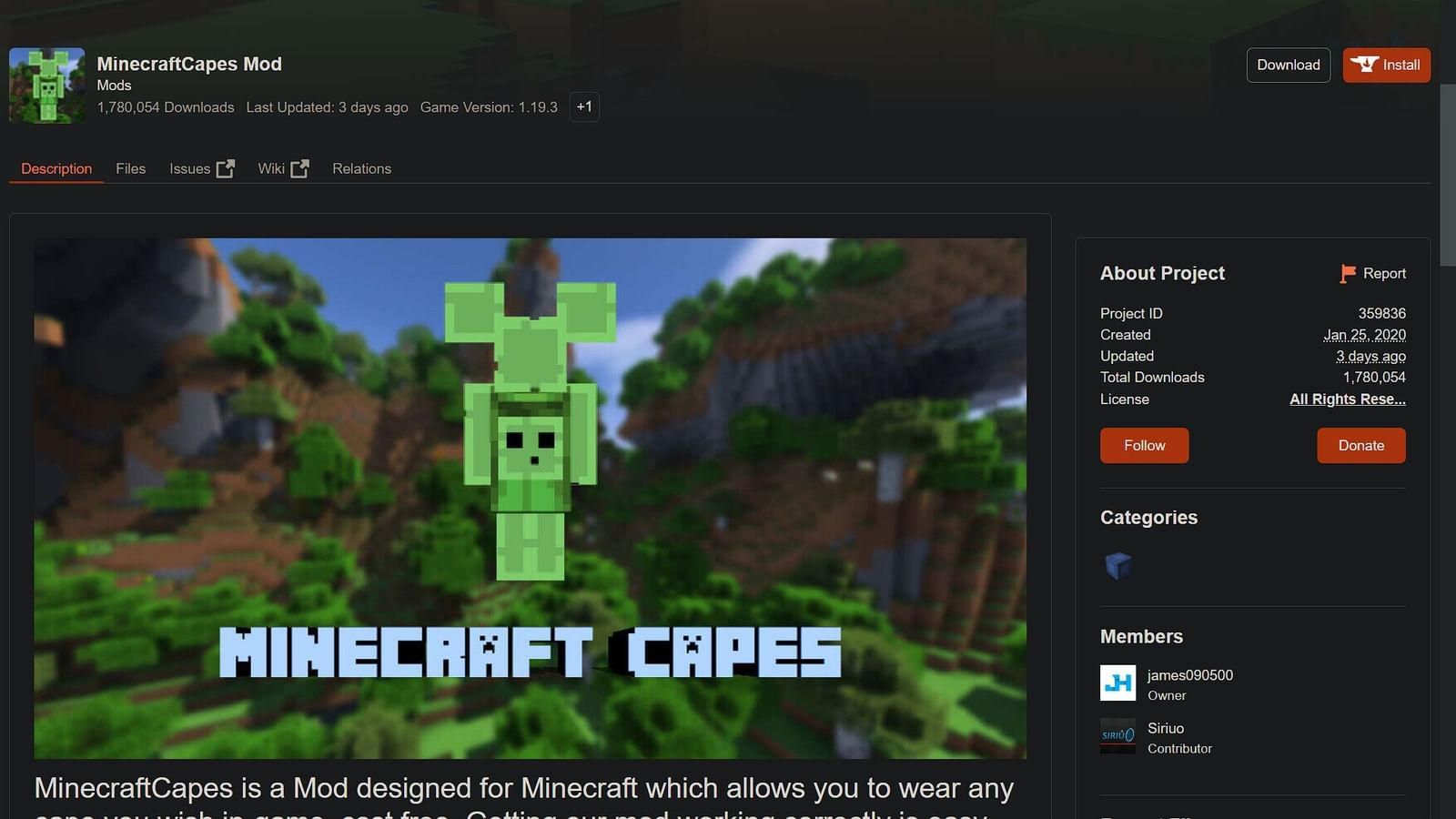This screenshot has height=819, width=1456.
Task: Open the All Rights Reserved license link
Action: pyautogui.click(x=1348, y=399)
